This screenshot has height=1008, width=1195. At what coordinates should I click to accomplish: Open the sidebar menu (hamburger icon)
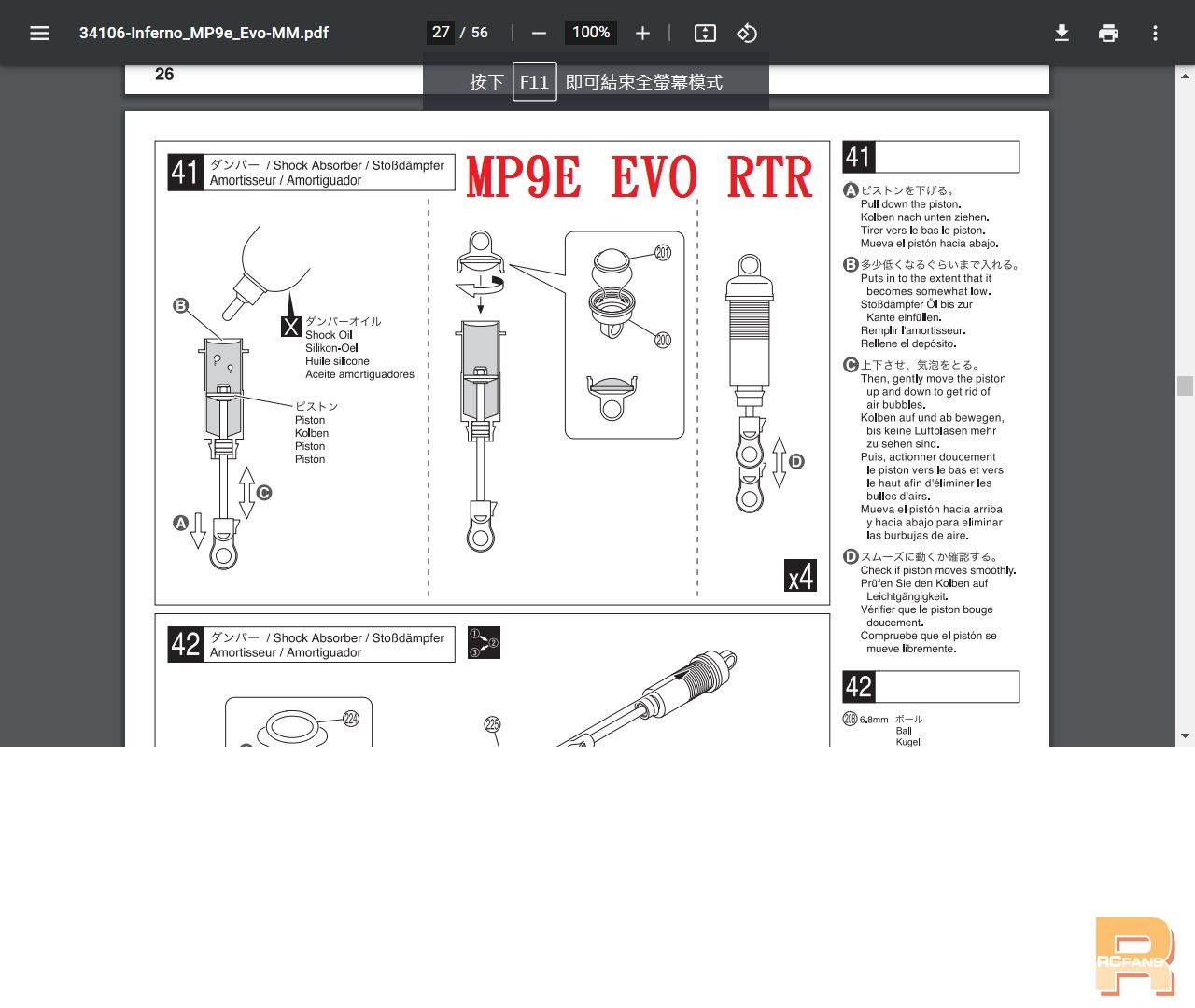pyautogui.click(x=39, y=33)
